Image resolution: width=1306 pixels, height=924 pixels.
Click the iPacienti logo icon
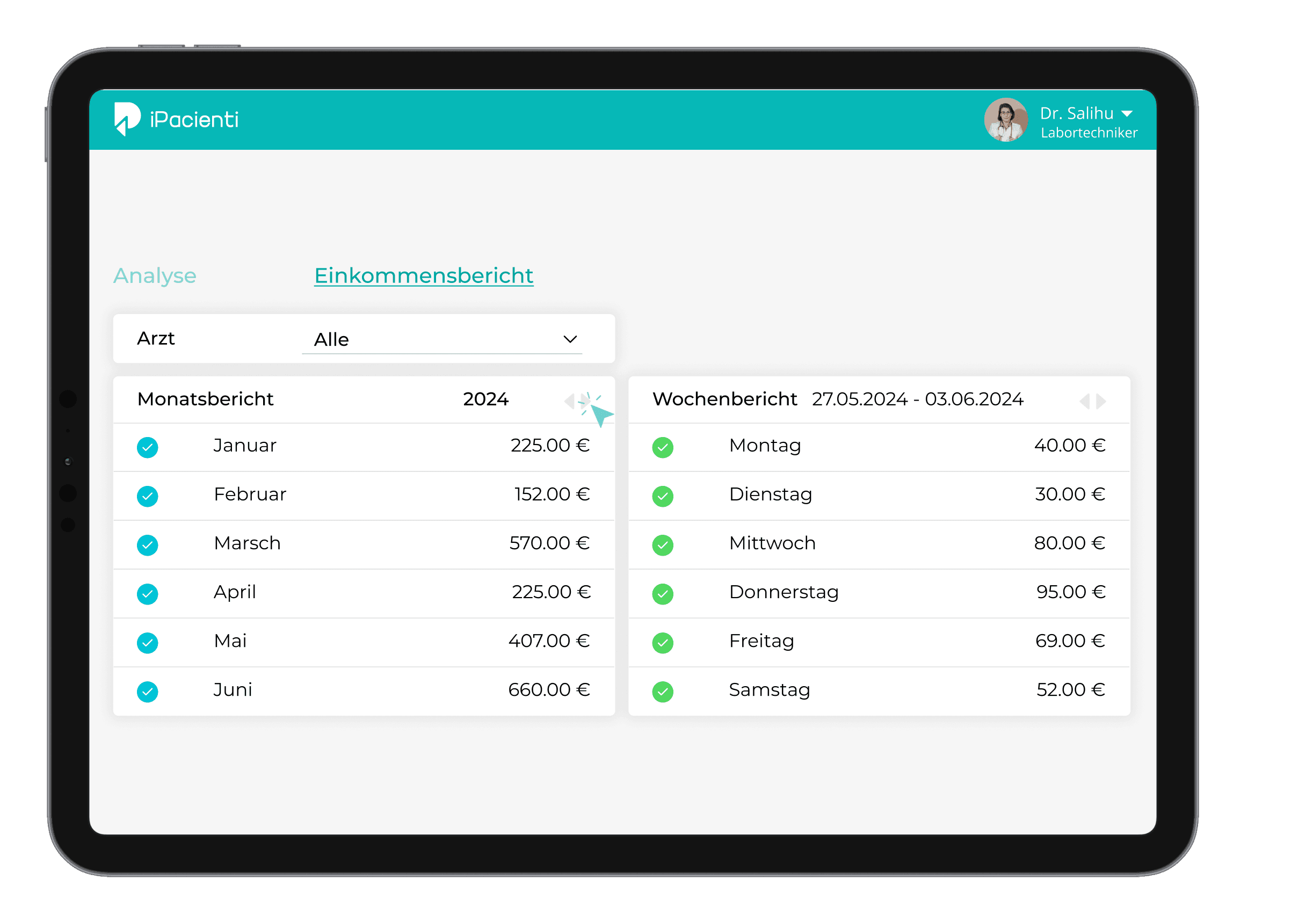coord(127,119)
